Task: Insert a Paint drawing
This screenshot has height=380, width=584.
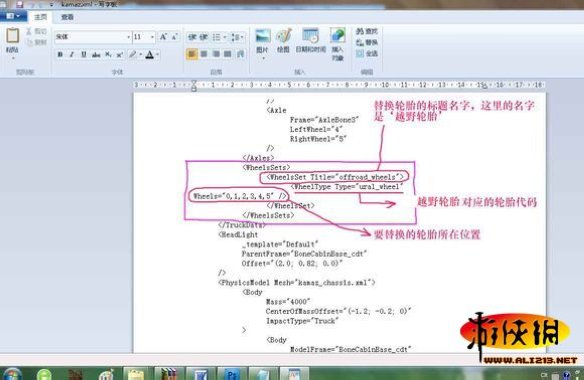Action: coord(283,41)
